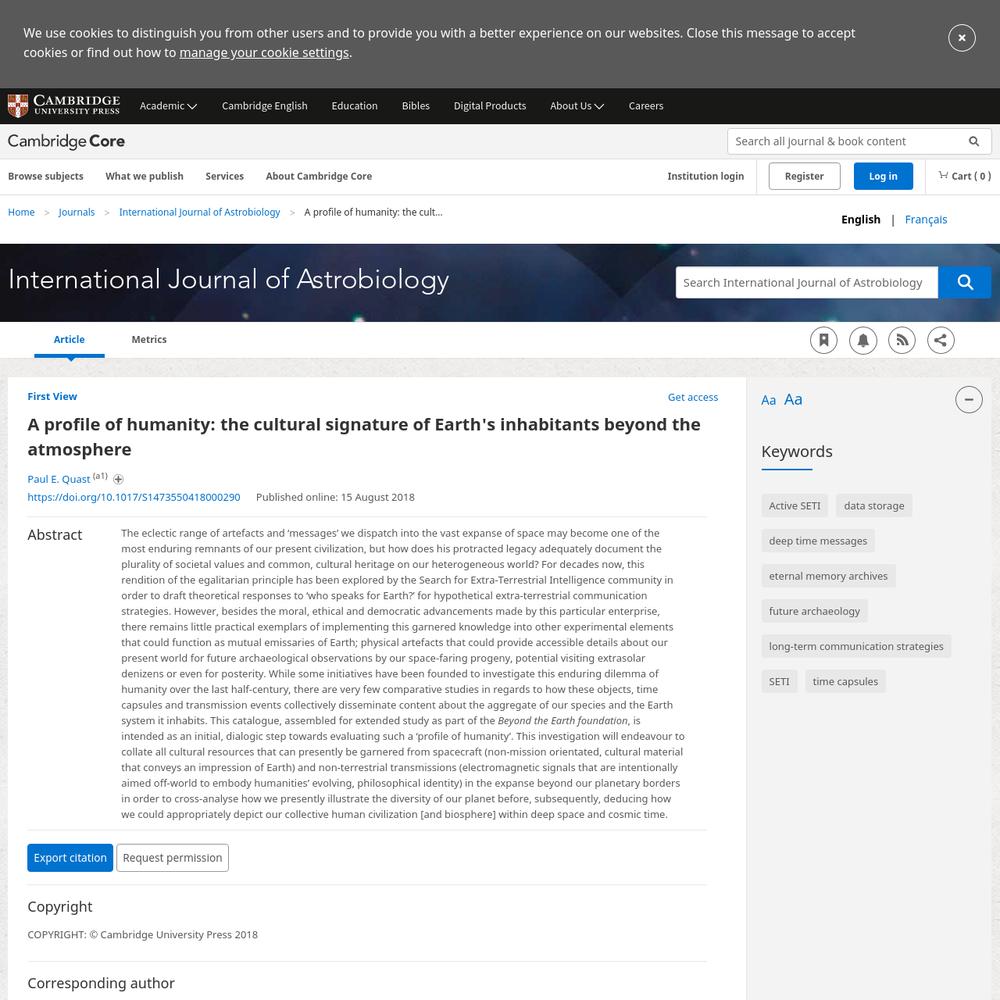Click the Get access link

click(693, 397)
